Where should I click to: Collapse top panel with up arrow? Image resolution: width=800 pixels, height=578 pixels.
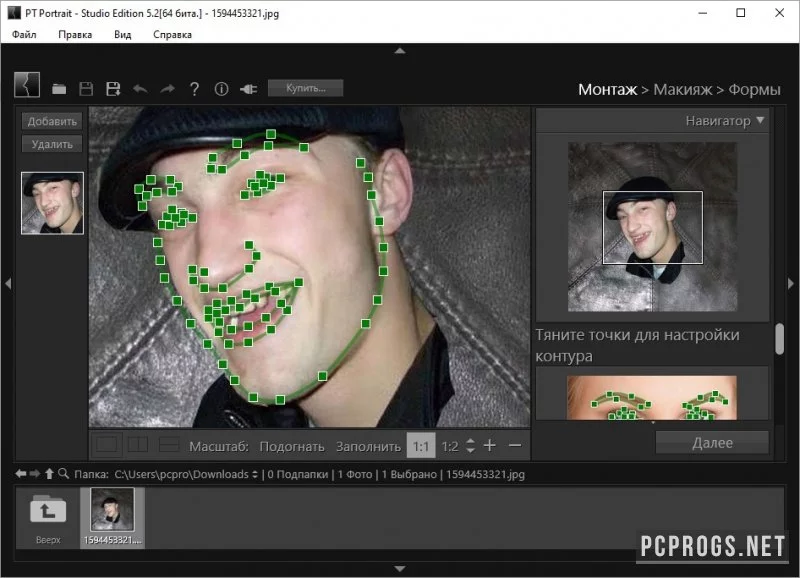[400, 51]
